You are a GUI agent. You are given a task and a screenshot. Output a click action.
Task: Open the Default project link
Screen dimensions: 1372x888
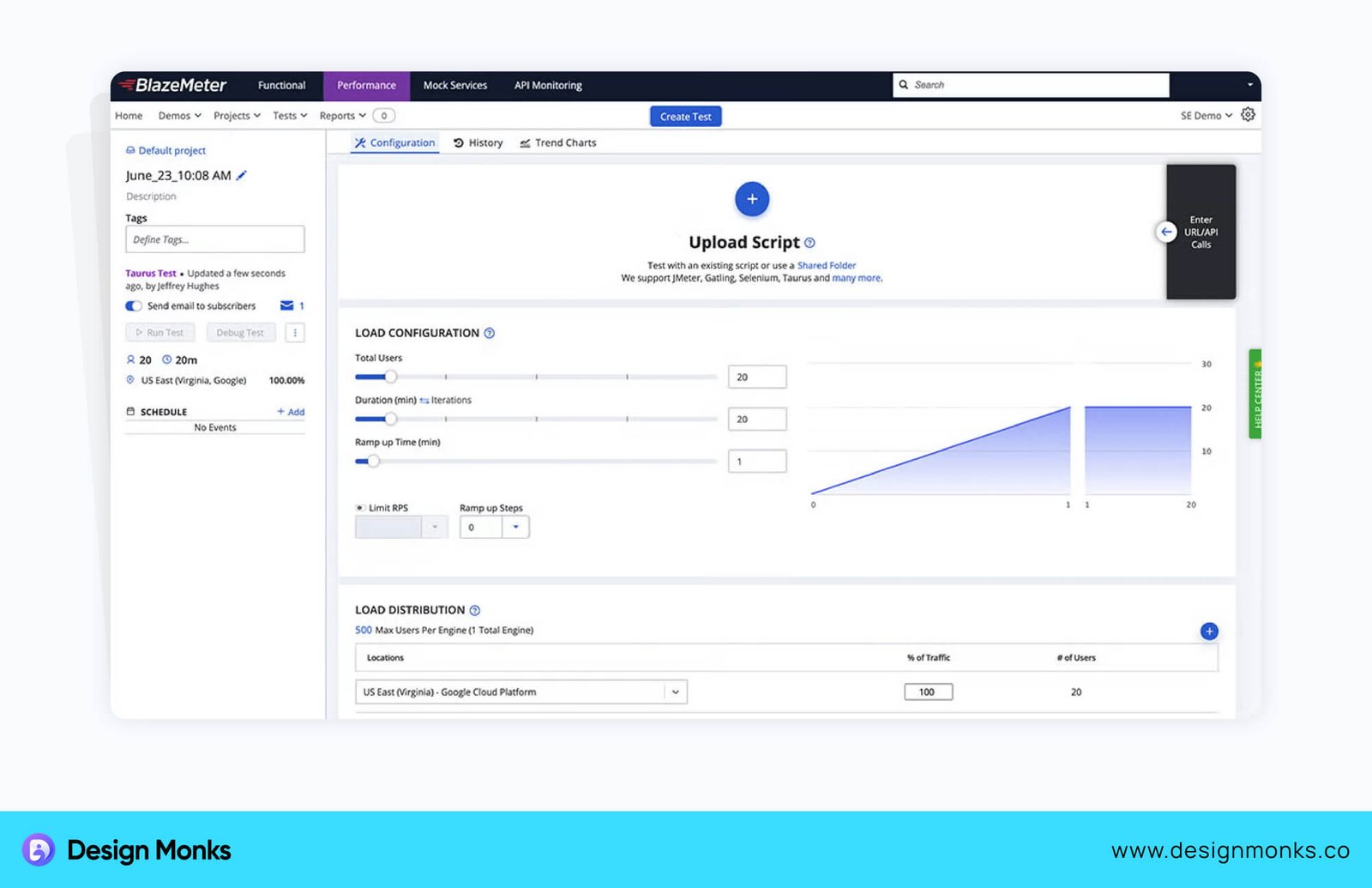(172, 150)
